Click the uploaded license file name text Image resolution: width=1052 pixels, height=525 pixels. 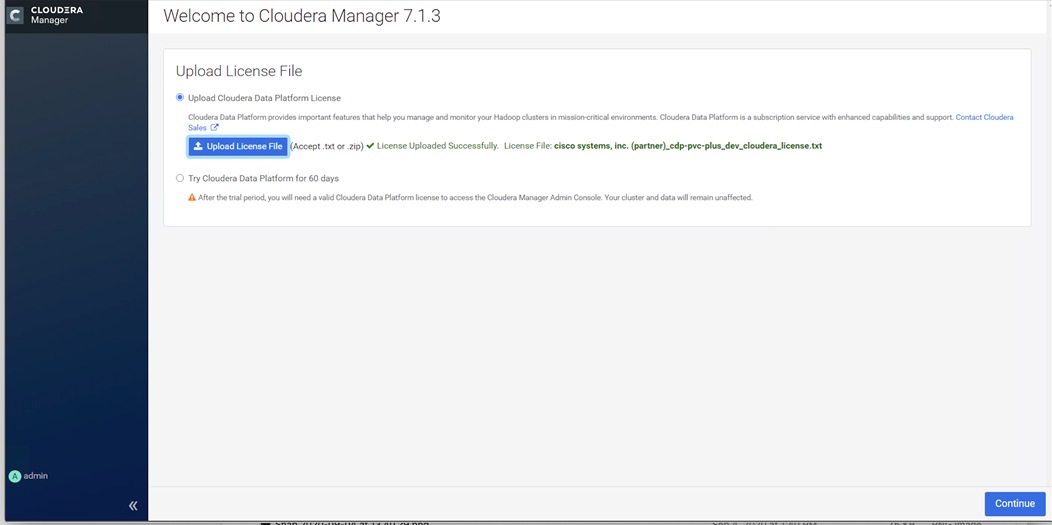(x=688, y=145)
